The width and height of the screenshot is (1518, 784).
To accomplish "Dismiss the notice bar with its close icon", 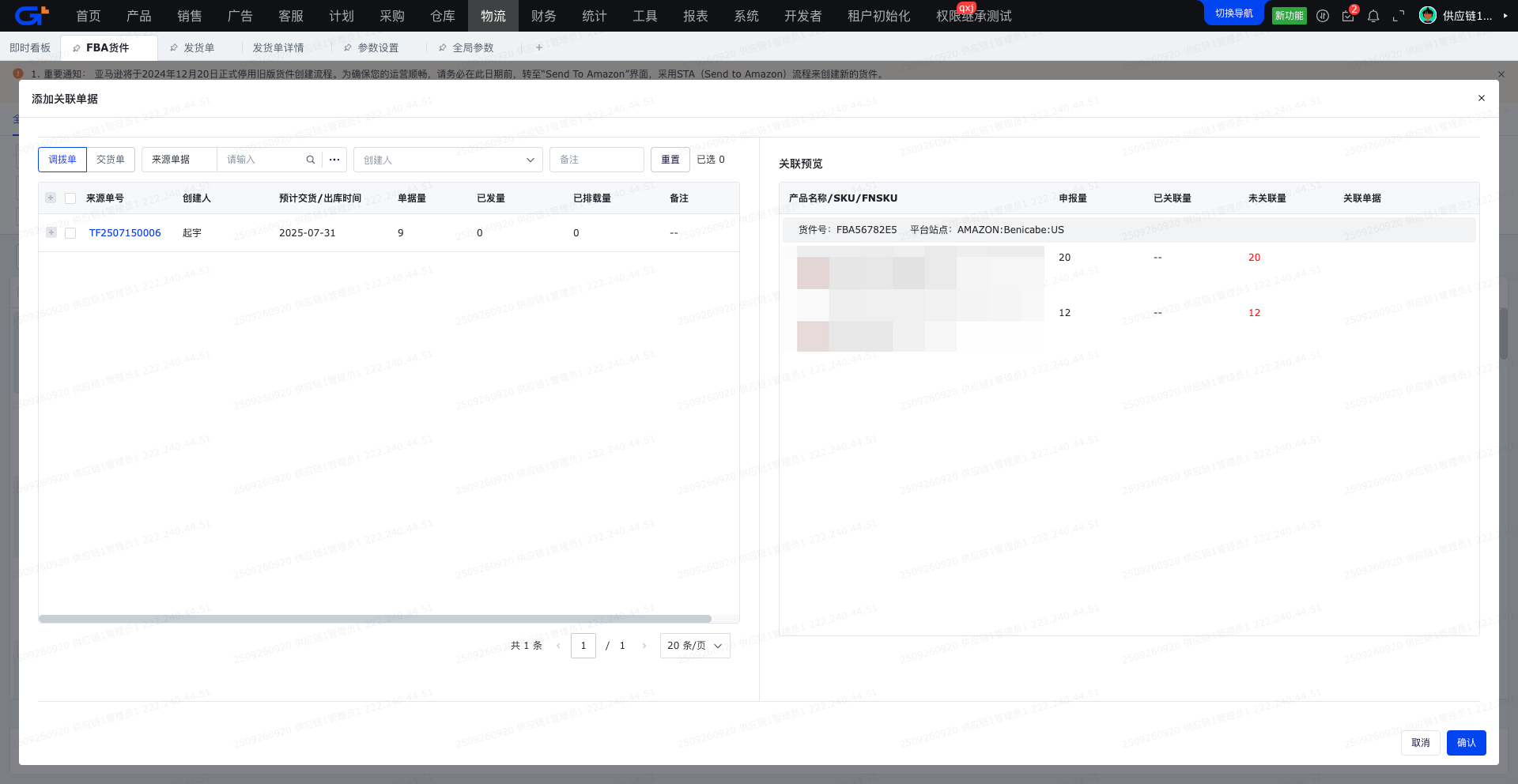I will click(1501, 74).
